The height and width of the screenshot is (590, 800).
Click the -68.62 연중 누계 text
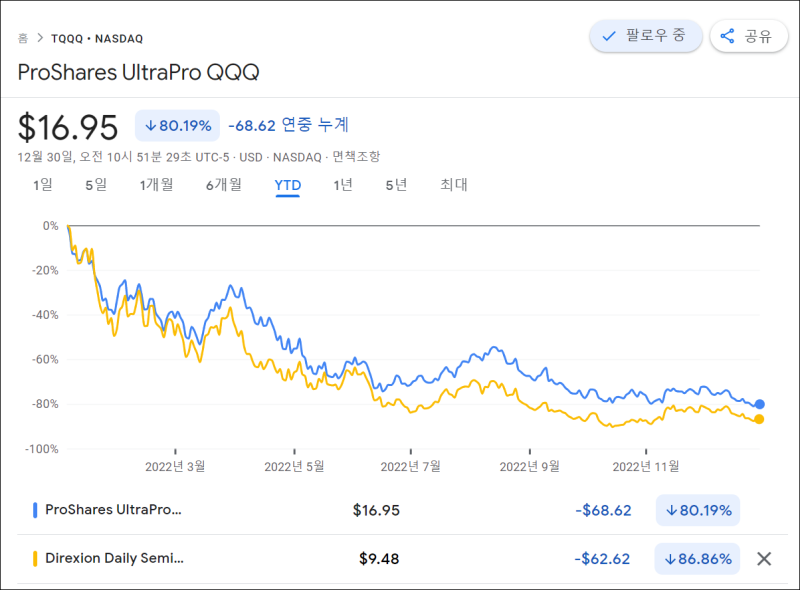pos(288,125)
